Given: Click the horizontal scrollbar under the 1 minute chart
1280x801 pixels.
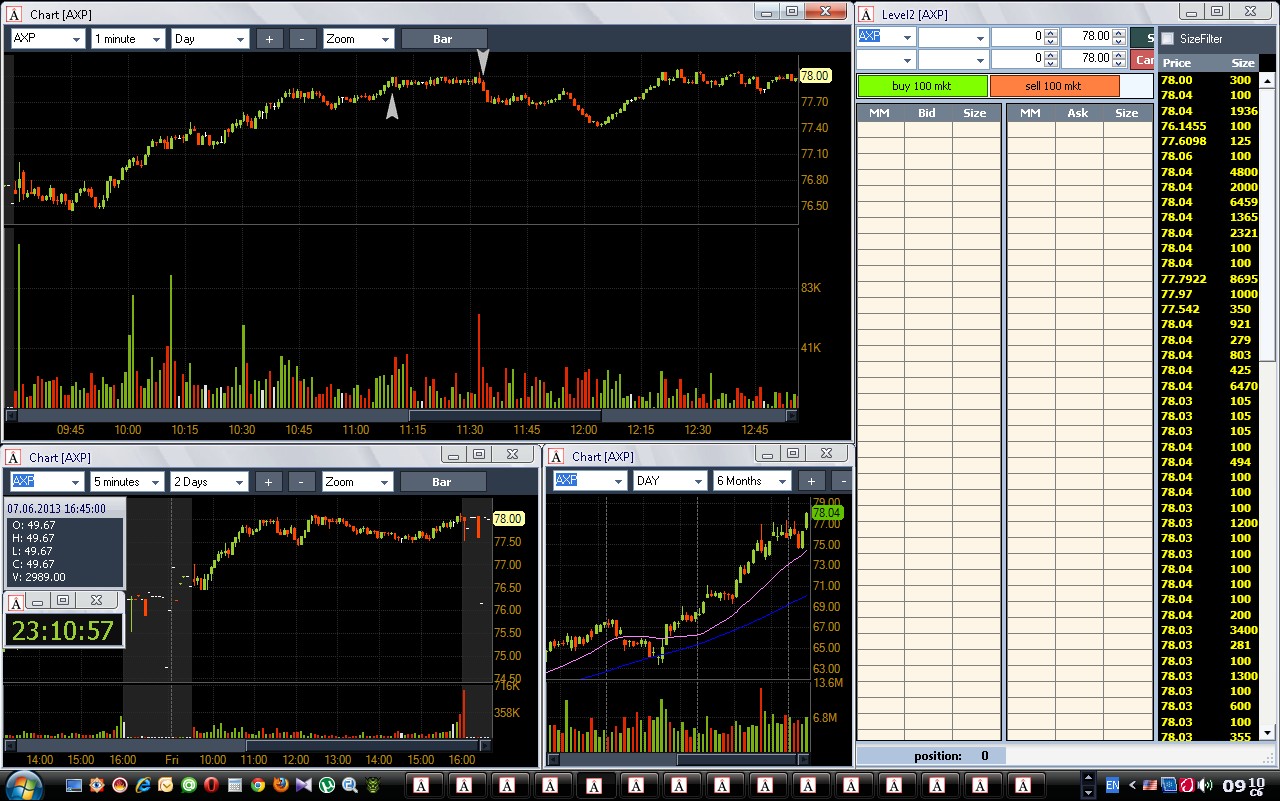Looking at the screenshot, I should [x=401, y=416].
